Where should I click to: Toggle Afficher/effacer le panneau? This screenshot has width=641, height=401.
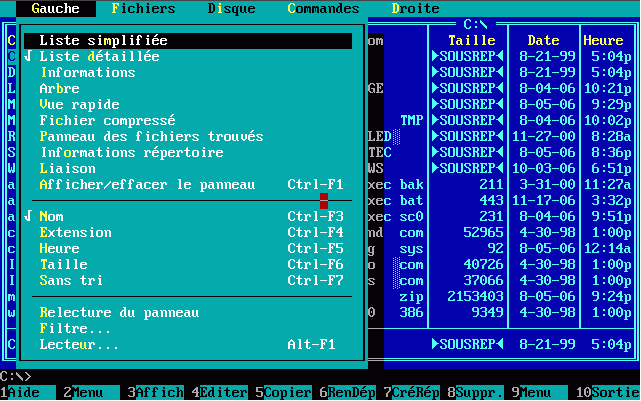tap(188, 184)
